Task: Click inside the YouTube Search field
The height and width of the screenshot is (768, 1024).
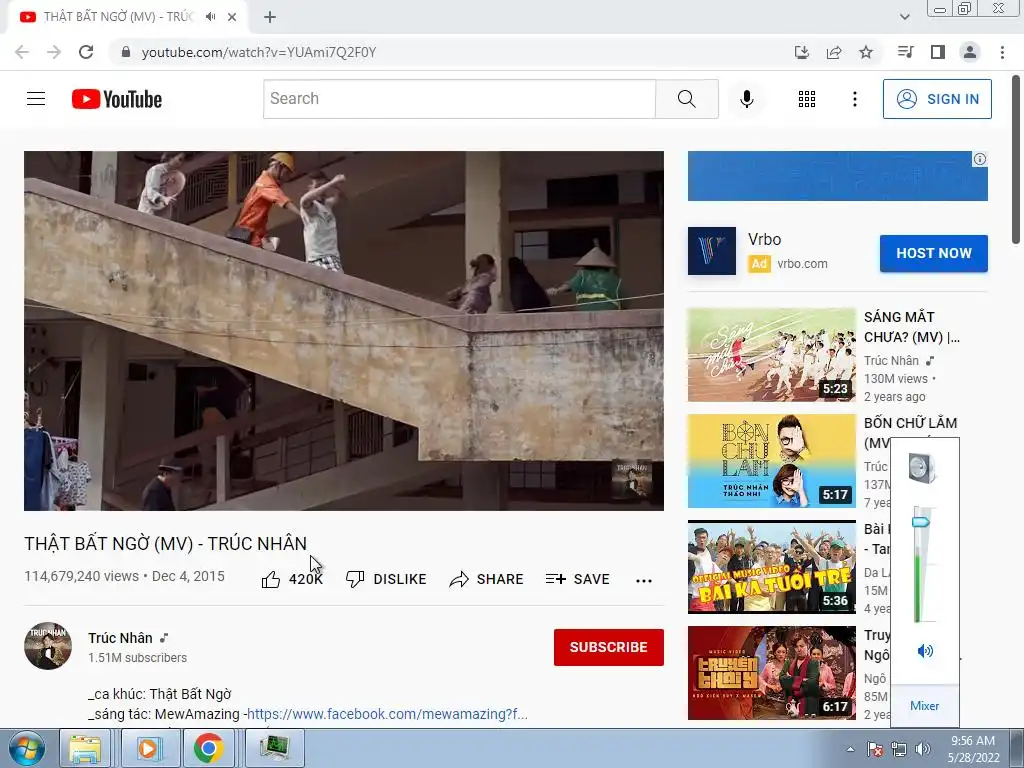Action: point(459,99)
